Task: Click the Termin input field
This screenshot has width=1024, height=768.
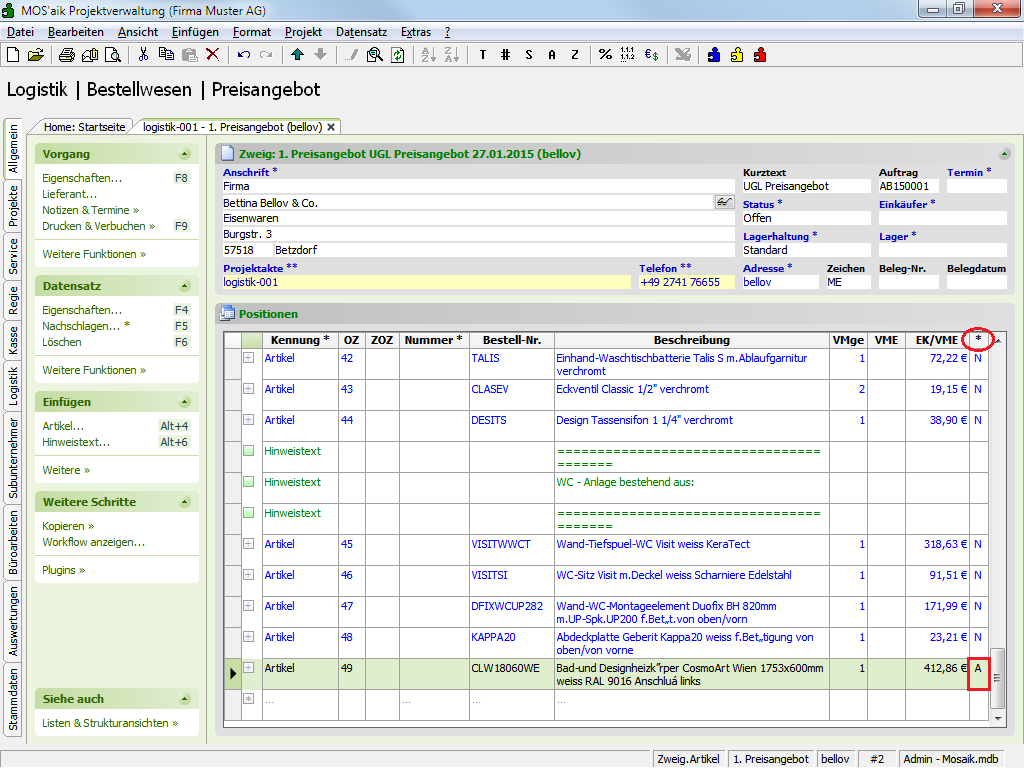Action: 977,186
